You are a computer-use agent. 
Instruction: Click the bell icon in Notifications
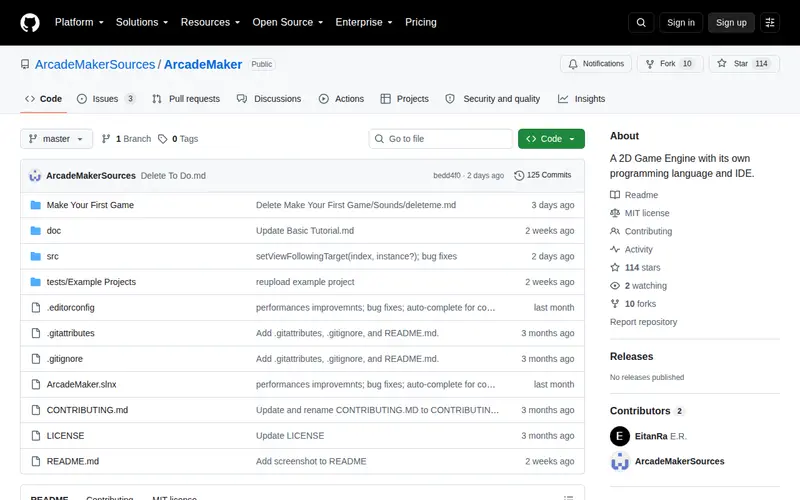[573, 64]
